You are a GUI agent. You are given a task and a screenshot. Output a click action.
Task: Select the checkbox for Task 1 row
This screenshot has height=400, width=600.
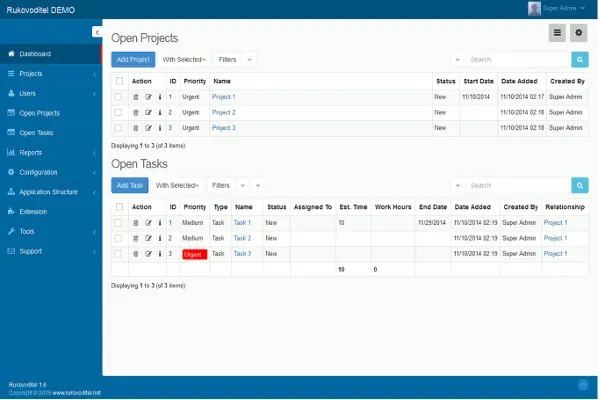(x=119, y=223)
